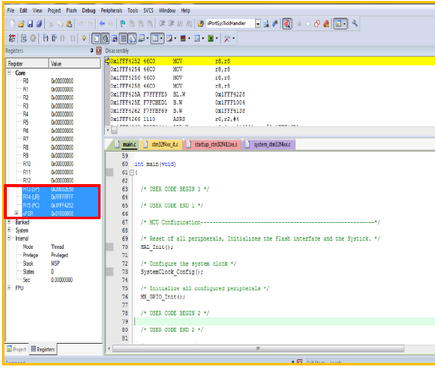Expand the FPU register group
Viewport: 435px width, 369px height.
click(10, 288)
